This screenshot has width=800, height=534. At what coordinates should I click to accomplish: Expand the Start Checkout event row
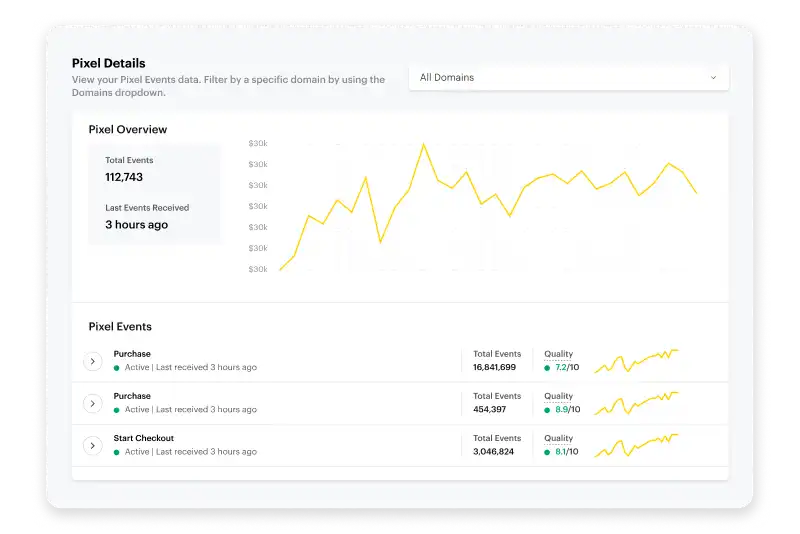click(x=92, y=446)
